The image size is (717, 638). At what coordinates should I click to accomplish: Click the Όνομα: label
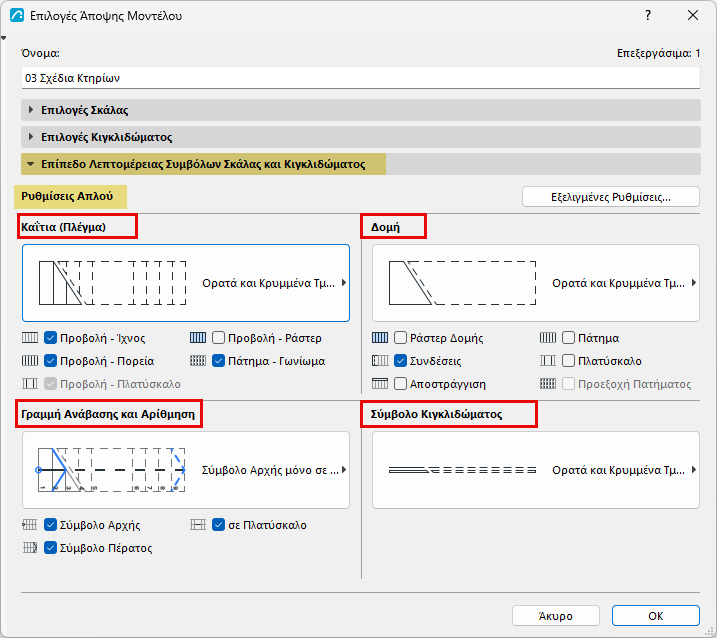[40, 53]
